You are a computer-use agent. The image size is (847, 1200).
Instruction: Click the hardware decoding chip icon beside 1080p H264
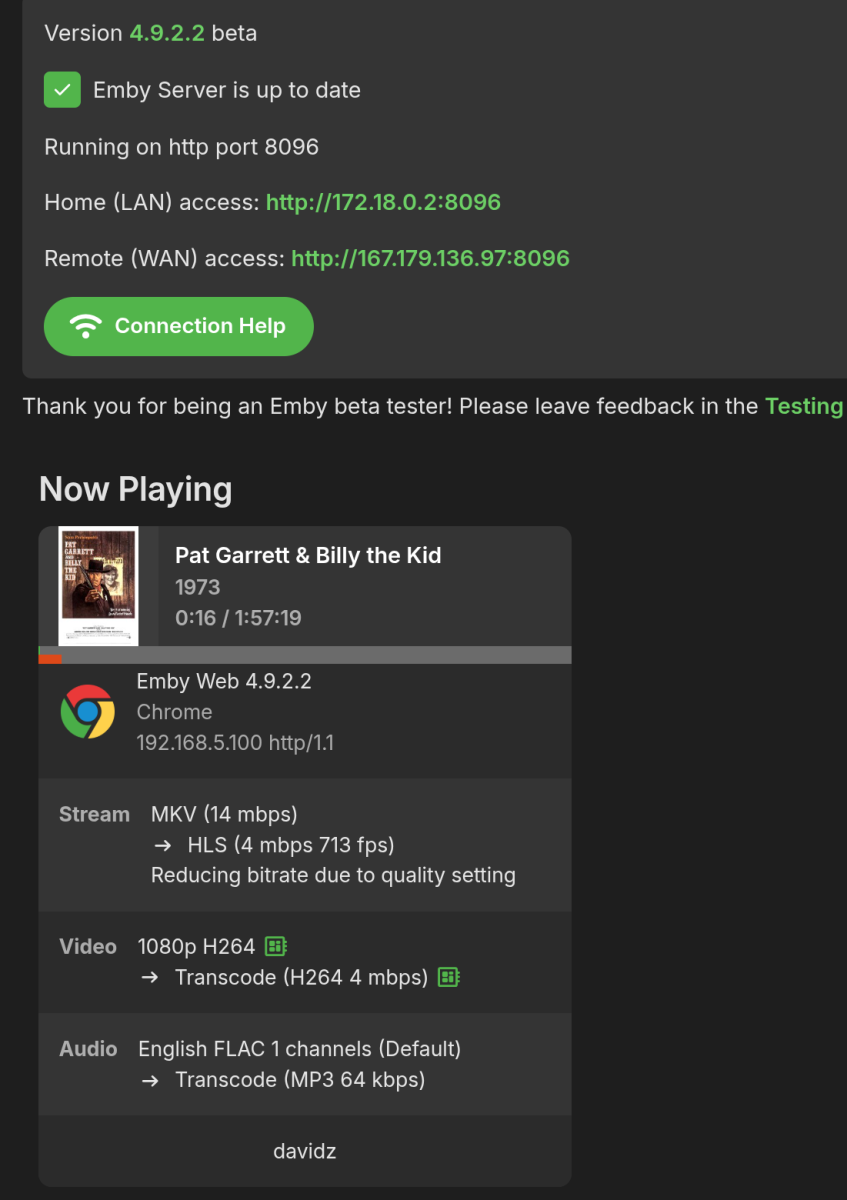(276, 945)
